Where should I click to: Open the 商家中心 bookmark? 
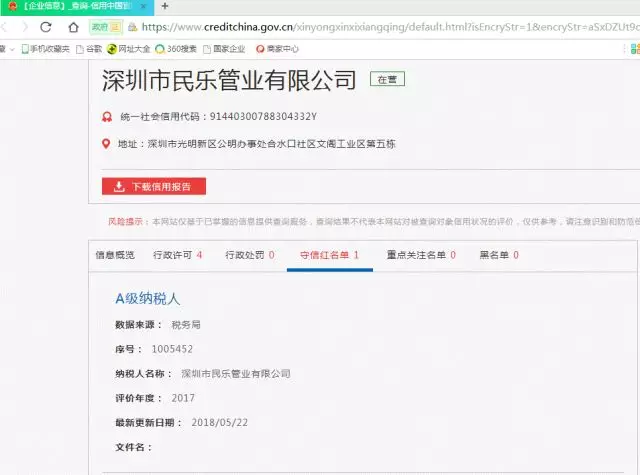(x=278, y=48)
